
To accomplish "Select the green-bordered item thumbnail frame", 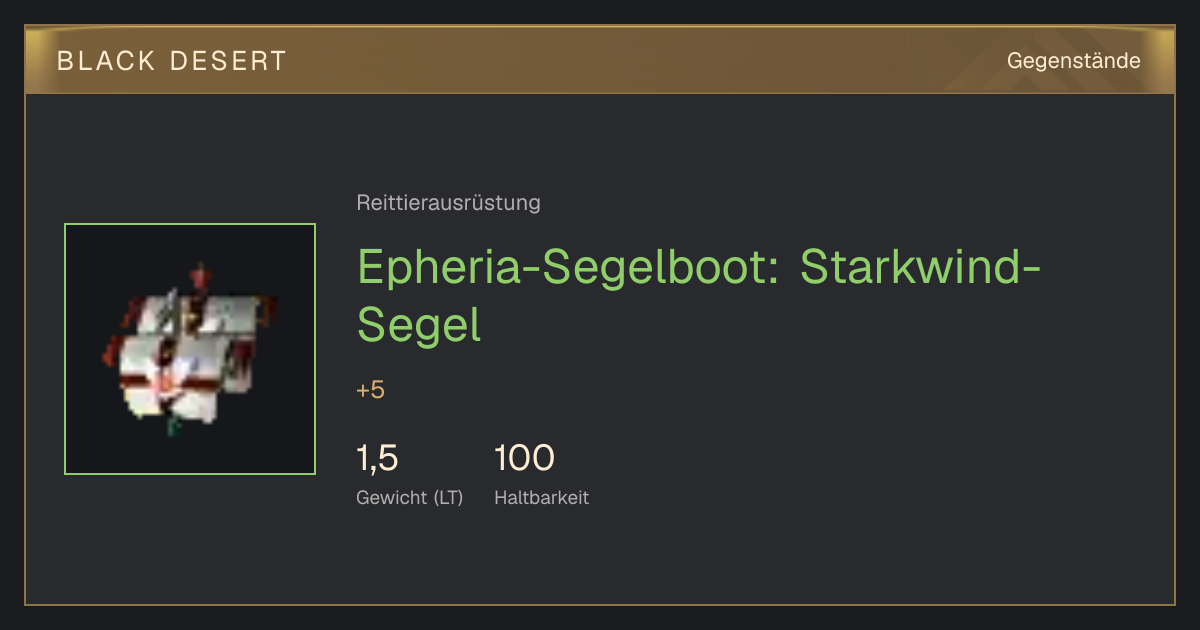I will (x=190, y=349).
